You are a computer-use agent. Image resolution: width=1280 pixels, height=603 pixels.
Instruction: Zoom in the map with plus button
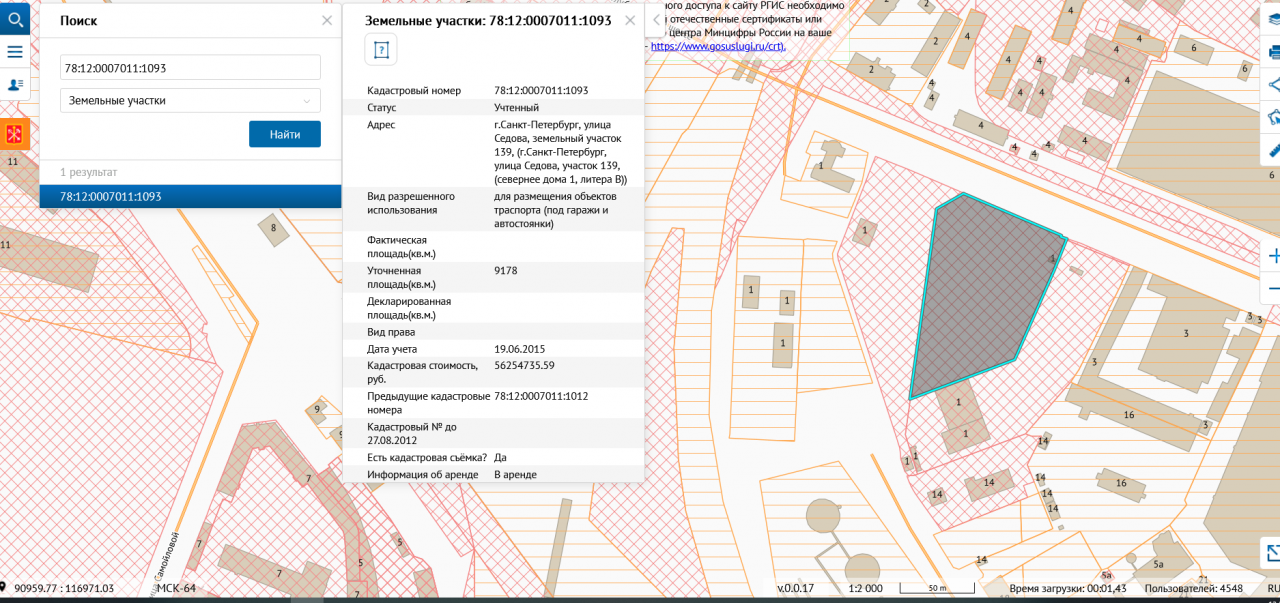1273,255
